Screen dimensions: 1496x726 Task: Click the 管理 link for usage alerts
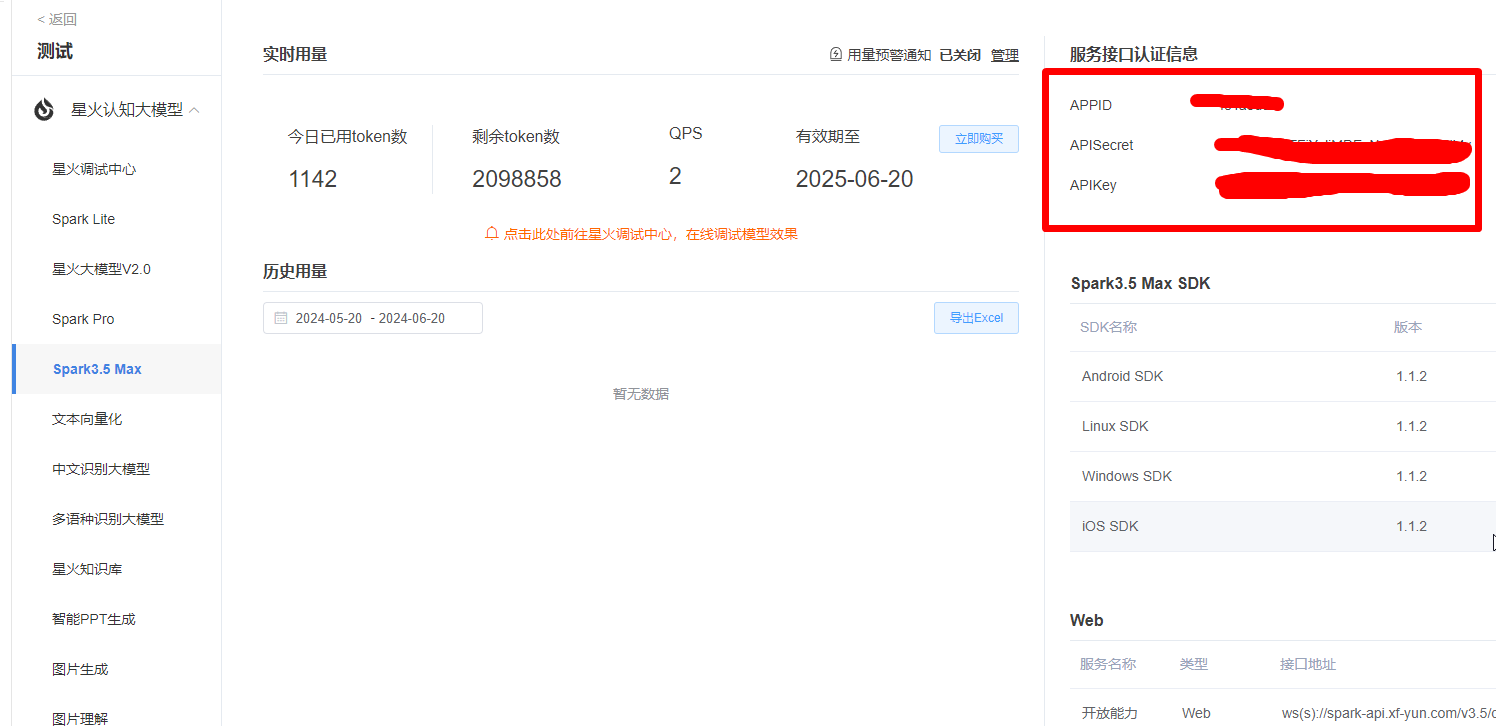pos(1004,55)
